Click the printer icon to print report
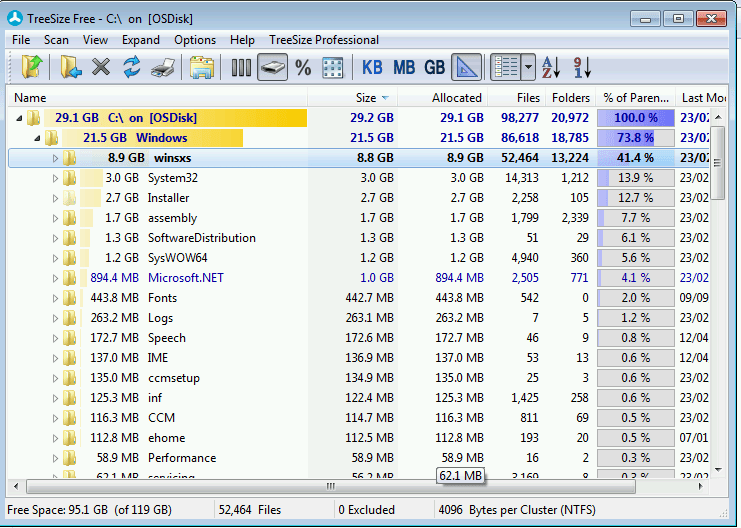This screenshot has width=741, height=528. [163, 67]
